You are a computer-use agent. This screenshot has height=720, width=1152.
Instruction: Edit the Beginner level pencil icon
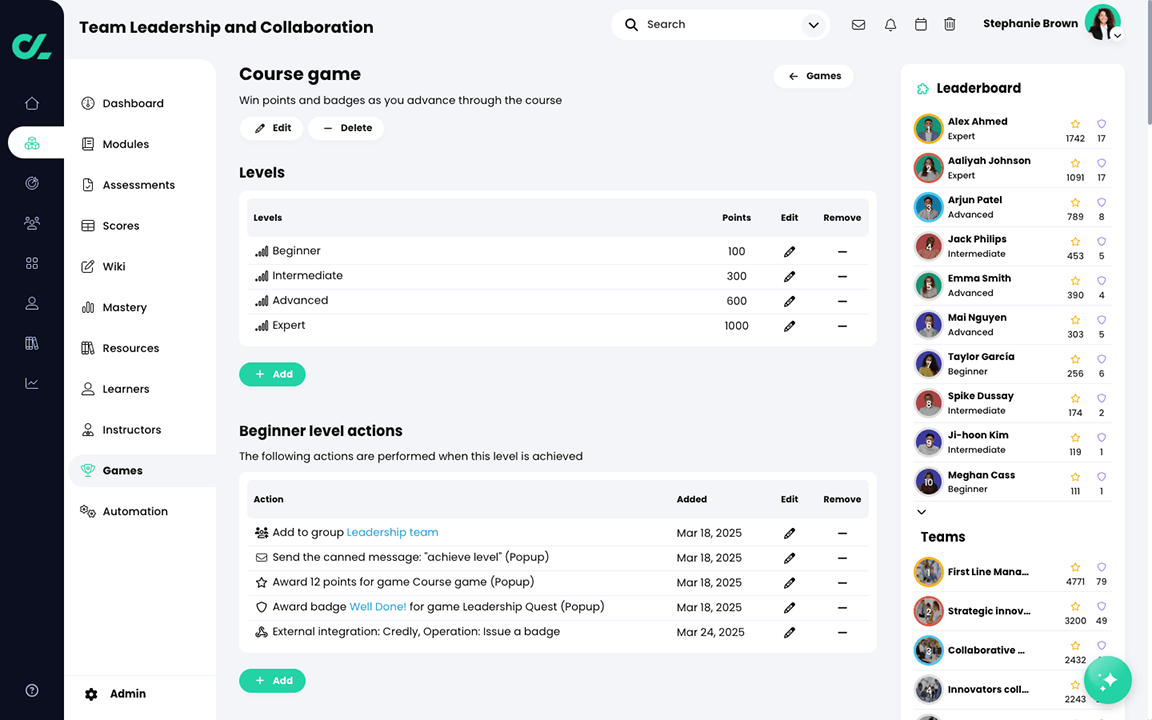(x=789, y=252)
